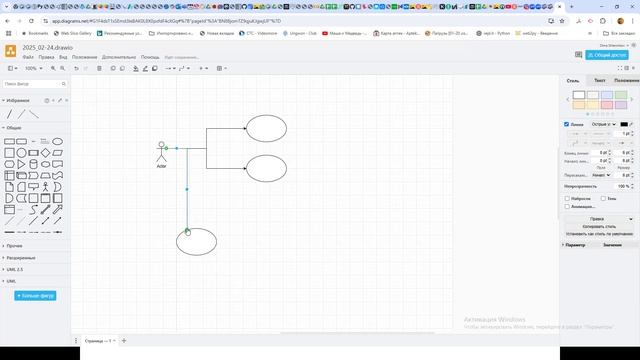Open the Дополнительно menu
The image size is (640, 360).
coord(119,57)
